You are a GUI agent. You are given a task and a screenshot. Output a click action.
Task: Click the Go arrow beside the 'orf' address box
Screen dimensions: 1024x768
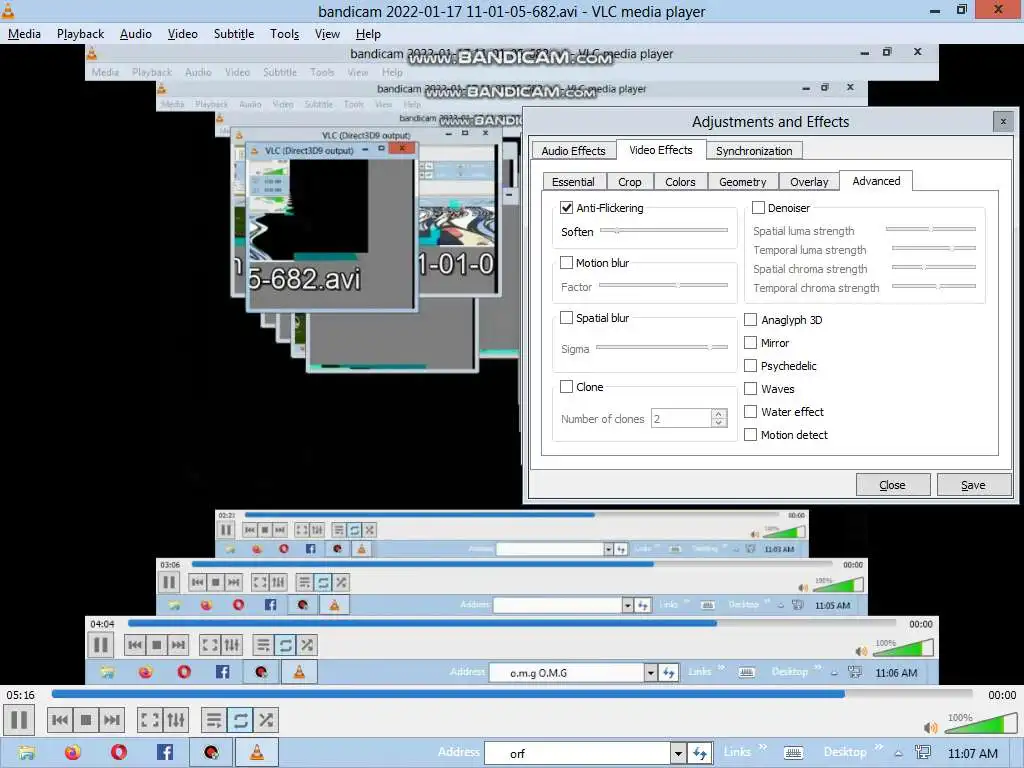click(699, 754)
